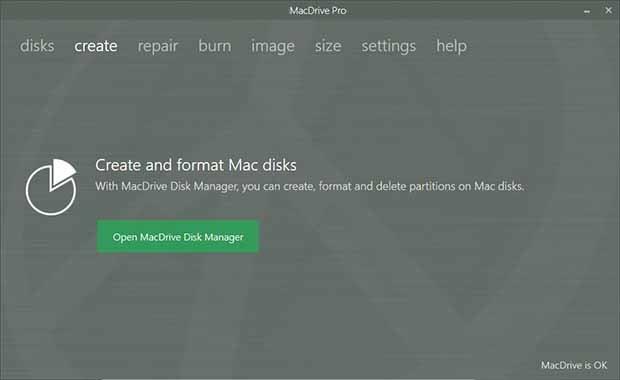Open the repair tab
Screen dimensions: 620x380
[158, 47]
